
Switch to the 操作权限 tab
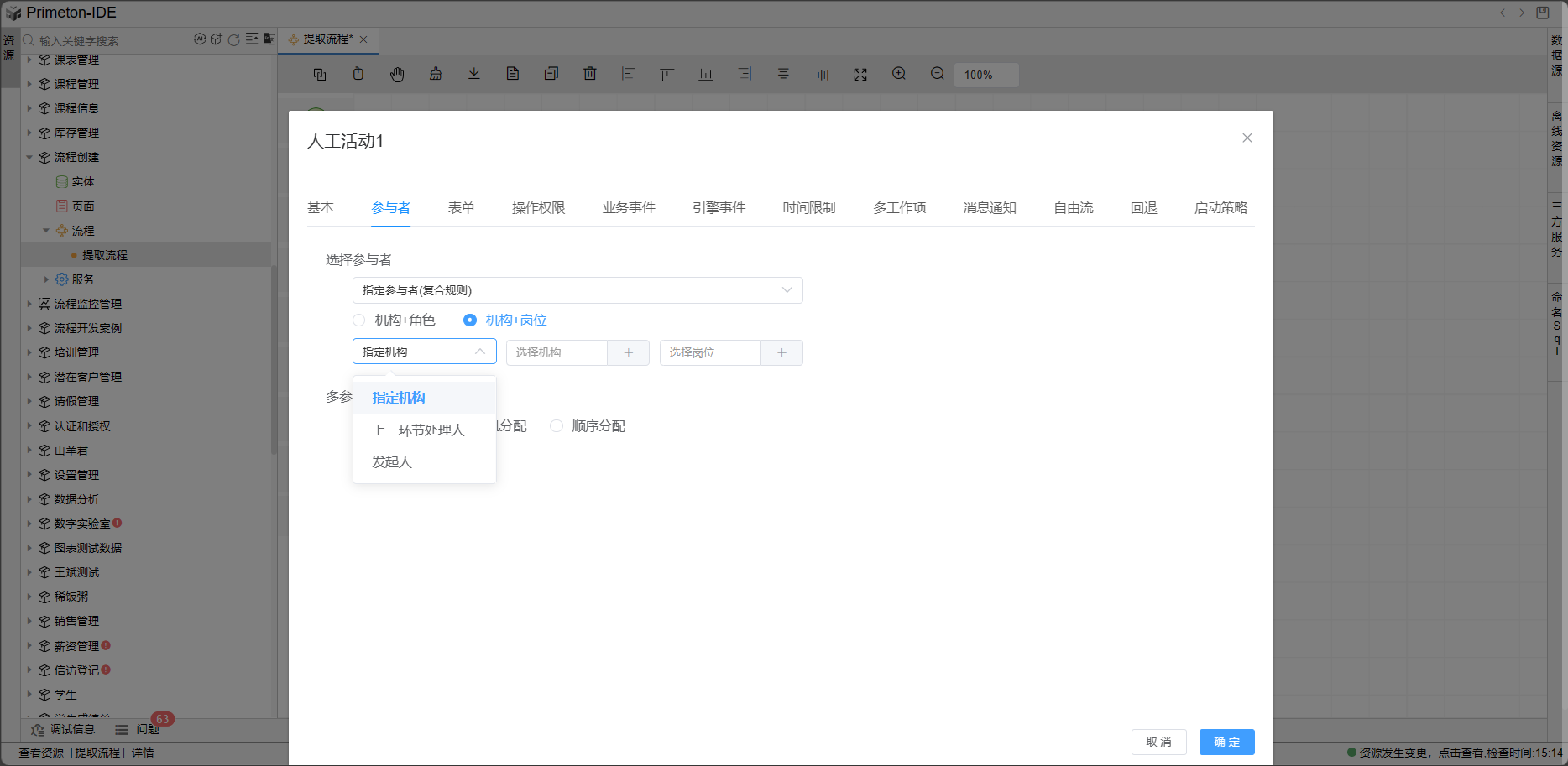pyautogui.click(x=538, y=208)
